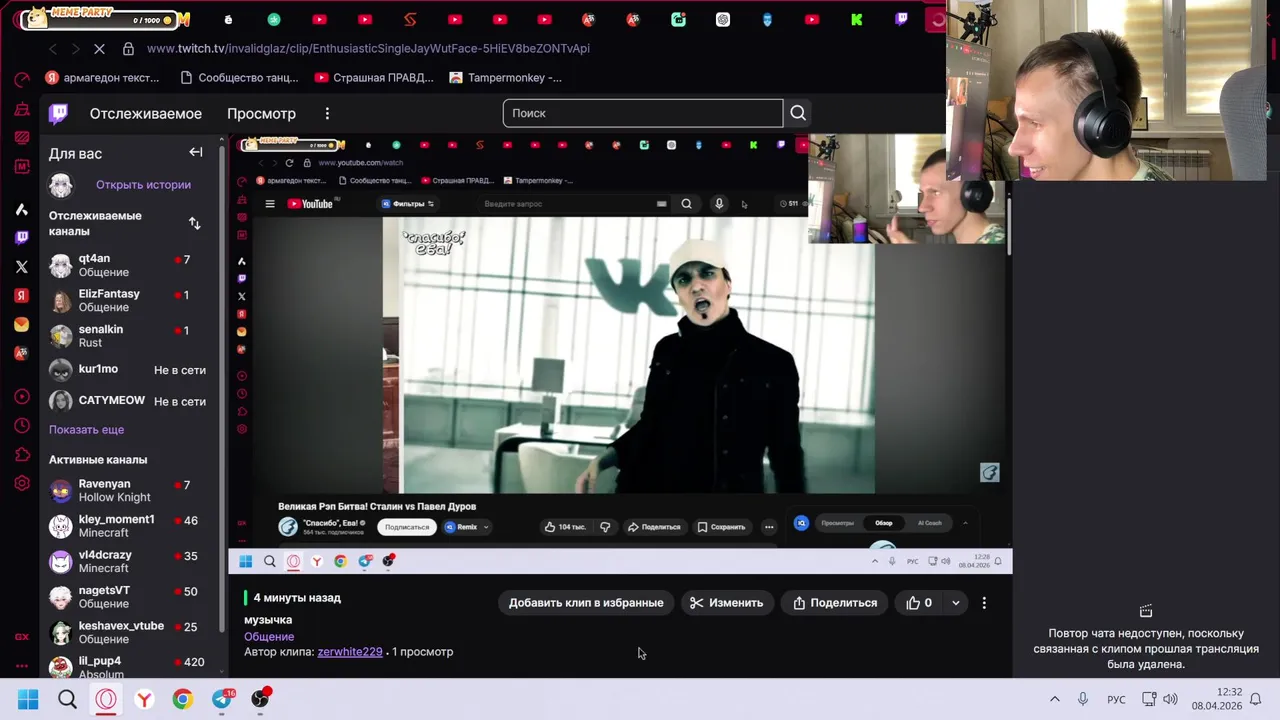Focus the Поиск search field
The height and width of the screenshot is (720, 1280).
[643, 113]
